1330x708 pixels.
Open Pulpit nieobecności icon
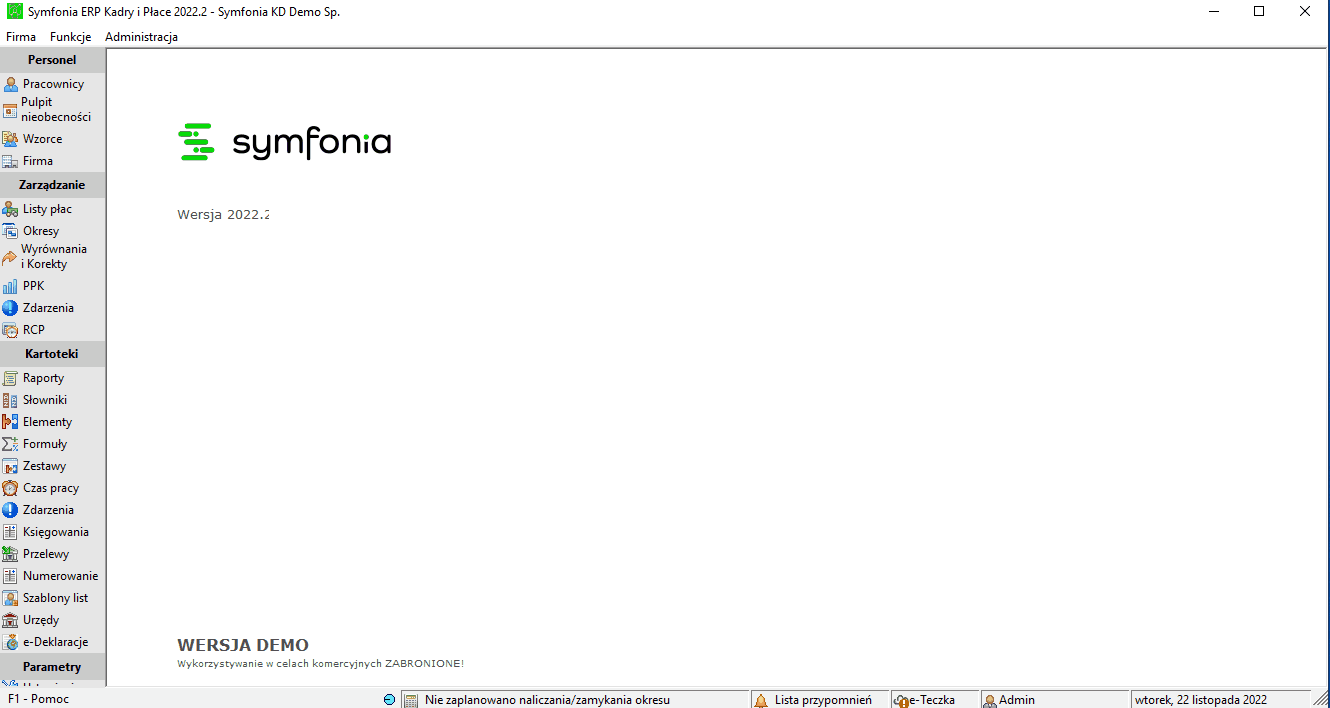(x=11, y=109)
